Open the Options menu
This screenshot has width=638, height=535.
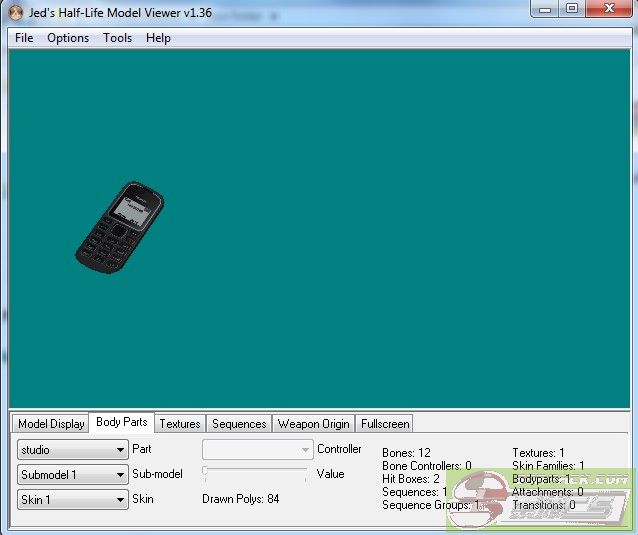(x=68, y=38)
